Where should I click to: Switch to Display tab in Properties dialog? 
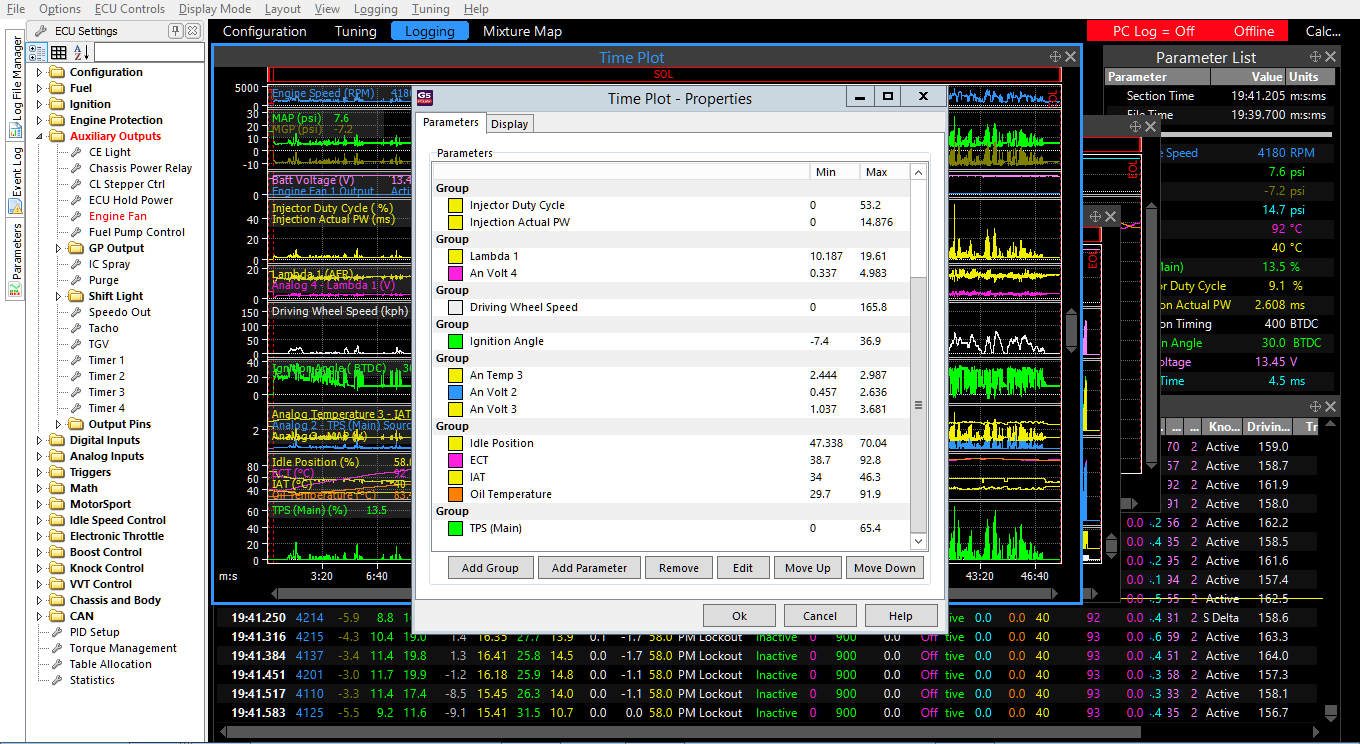click(510, 124)
